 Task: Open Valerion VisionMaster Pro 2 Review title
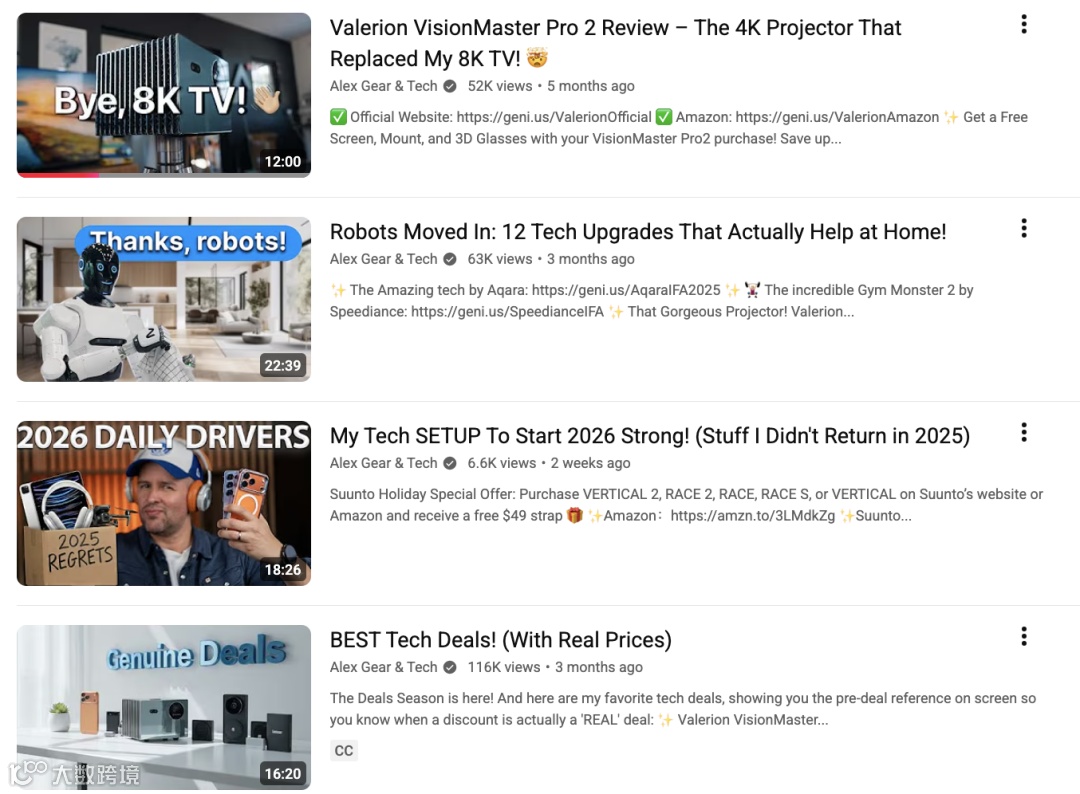615,43
